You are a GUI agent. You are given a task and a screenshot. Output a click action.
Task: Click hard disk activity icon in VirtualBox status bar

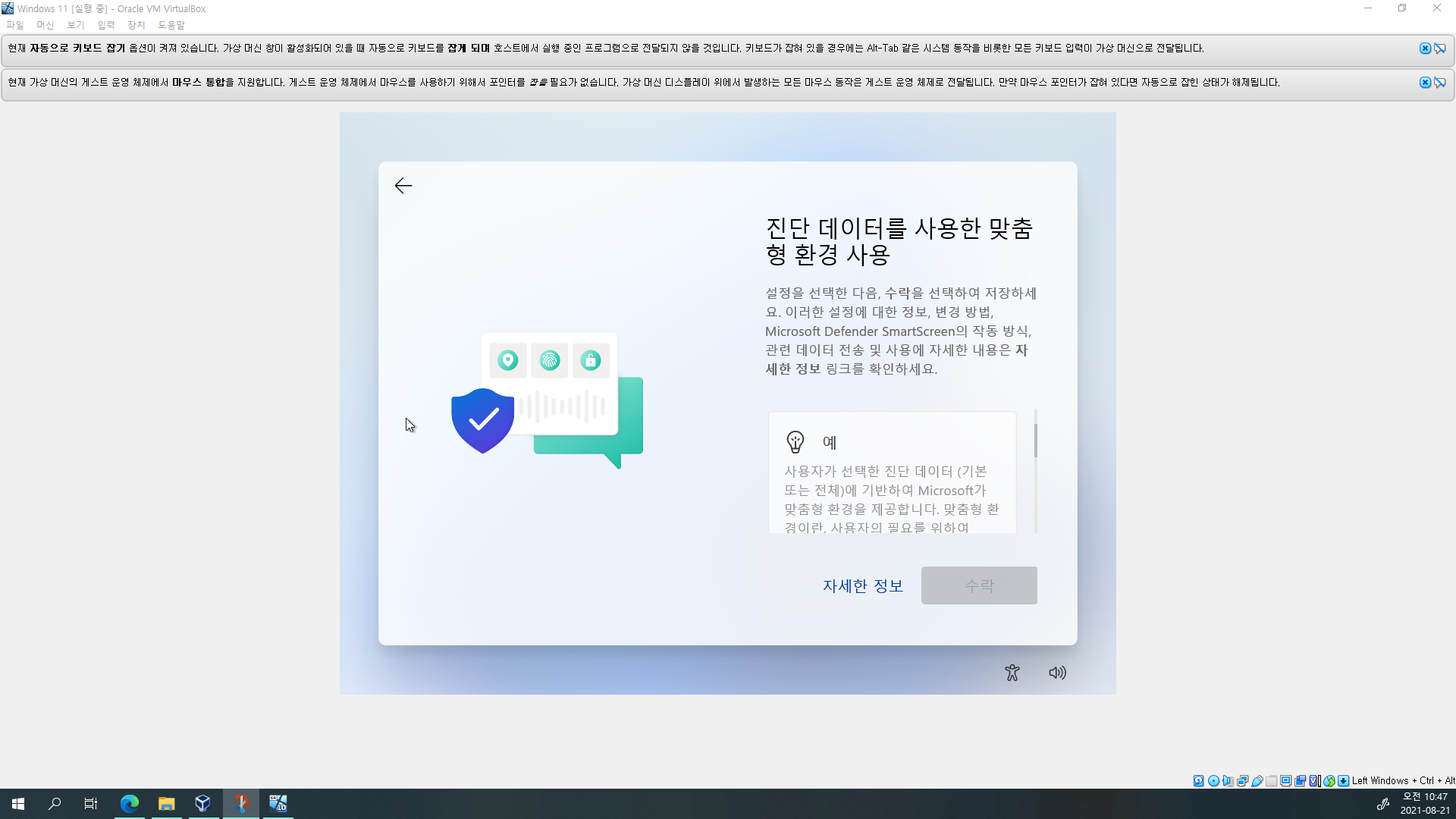click(1198, 780)
